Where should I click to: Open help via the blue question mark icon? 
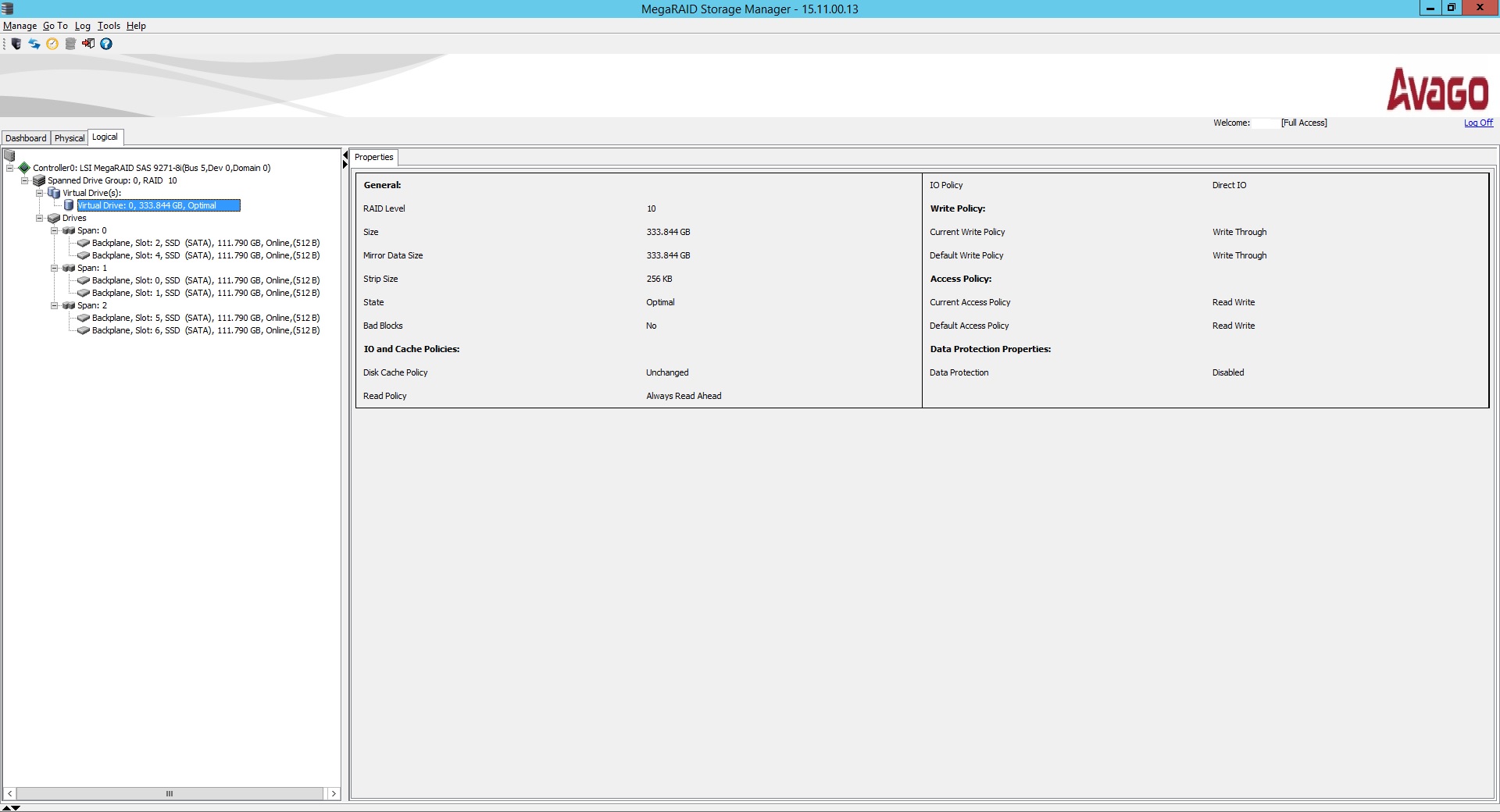tap(106, 44)
